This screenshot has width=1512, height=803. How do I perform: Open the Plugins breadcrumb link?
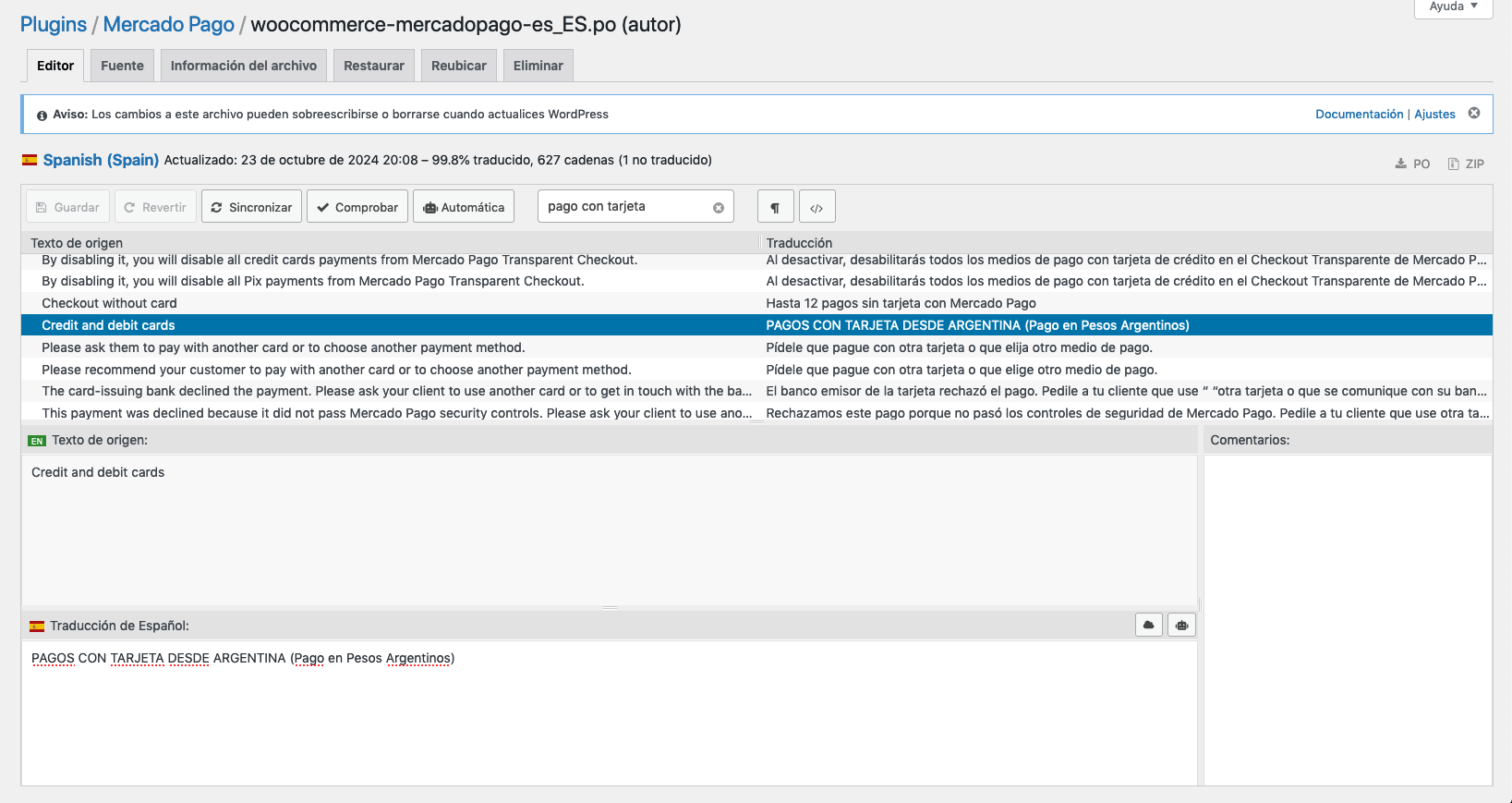tap(54, 25)
